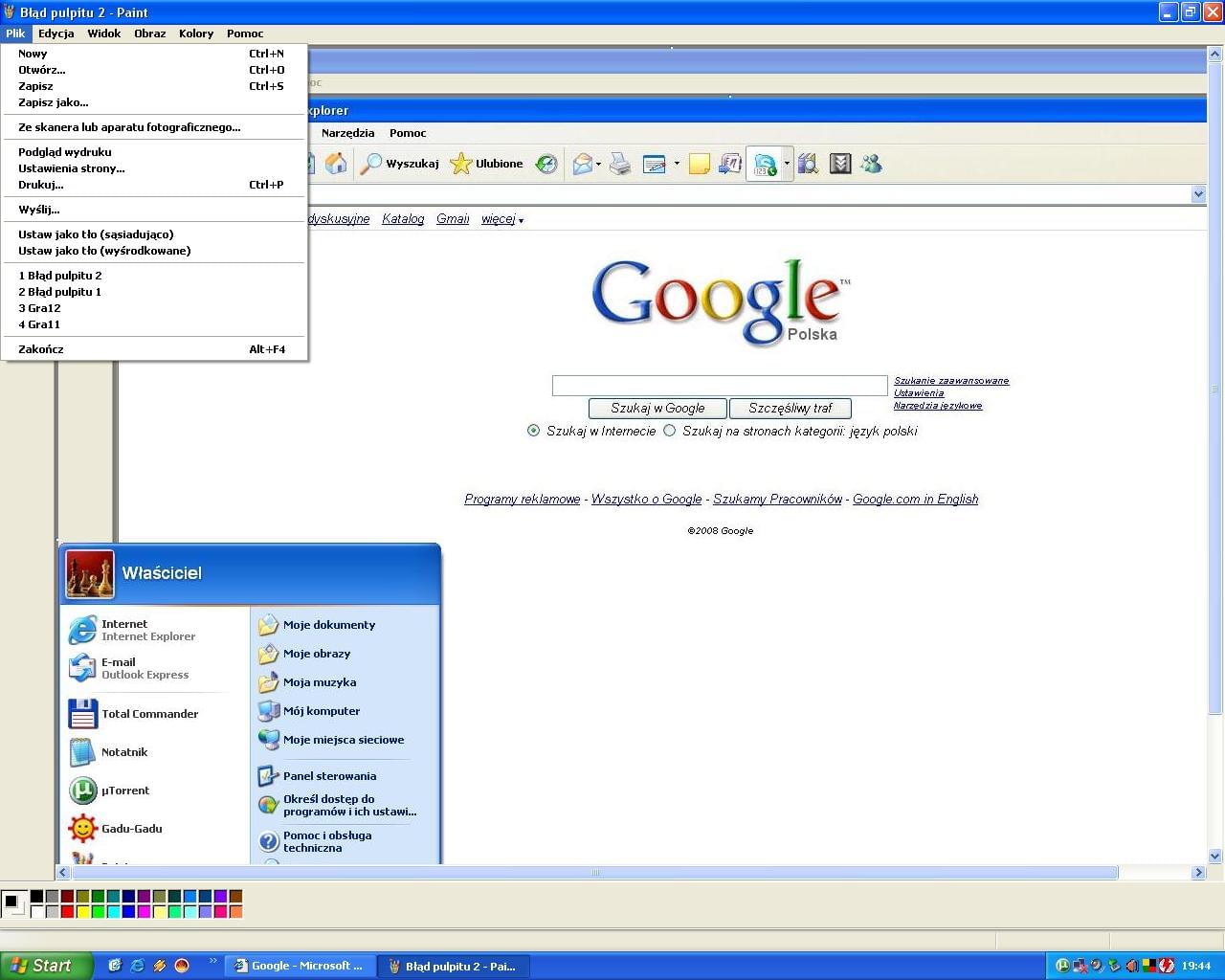Screen dimensions: 1225x980
Task: Click the Print icon in the pasted IE toolbar
Action: pyautogui.click(x=620, y=164)
